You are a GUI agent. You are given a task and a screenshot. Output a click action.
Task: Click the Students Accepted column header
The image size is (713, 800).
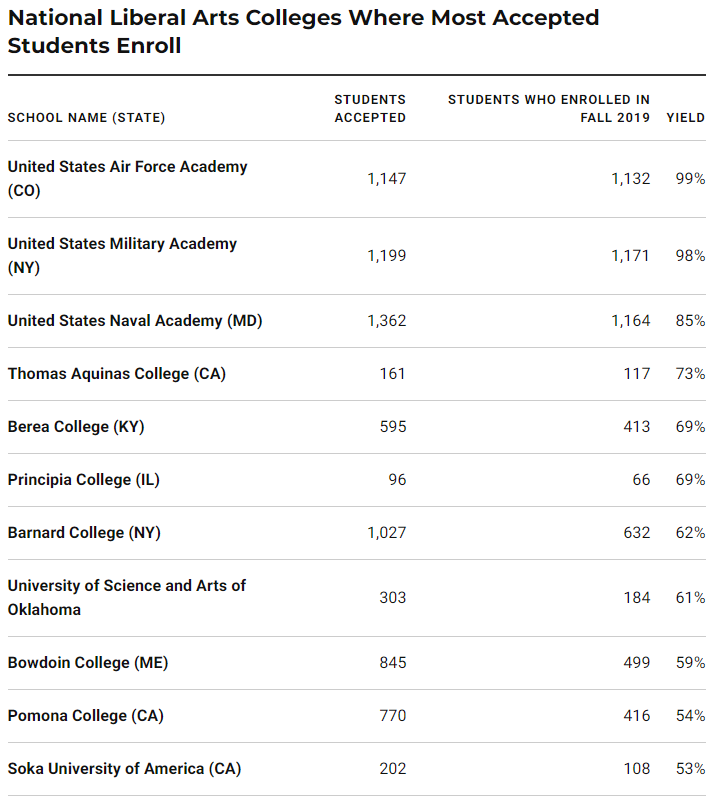370,109
